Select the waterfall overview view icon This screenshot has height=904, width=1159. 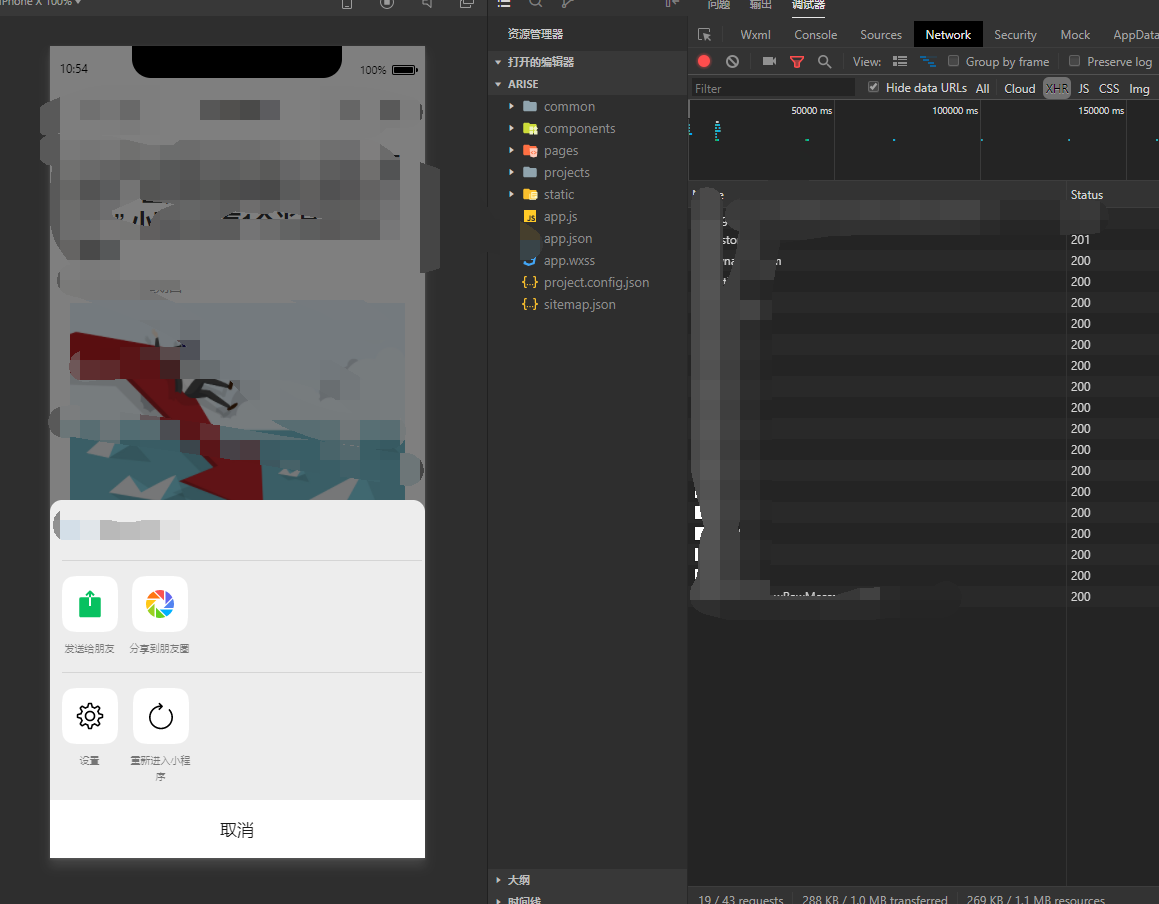pyautogui.click(x=927, y=61)
